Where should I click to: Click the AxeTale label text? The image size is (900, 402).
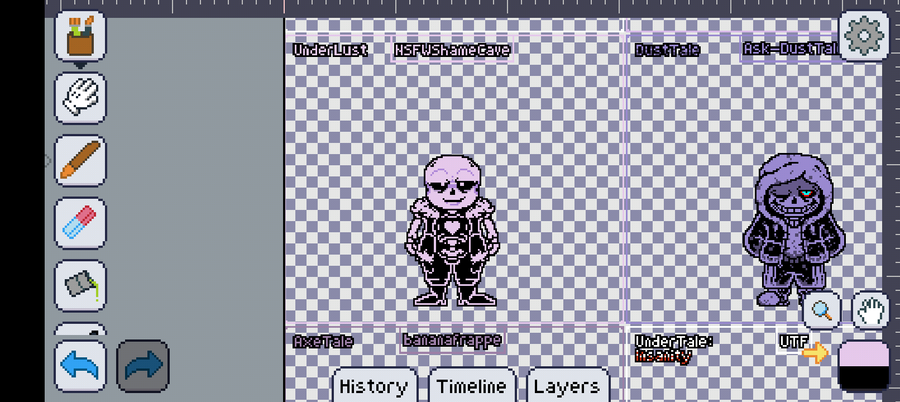point(323,342)
